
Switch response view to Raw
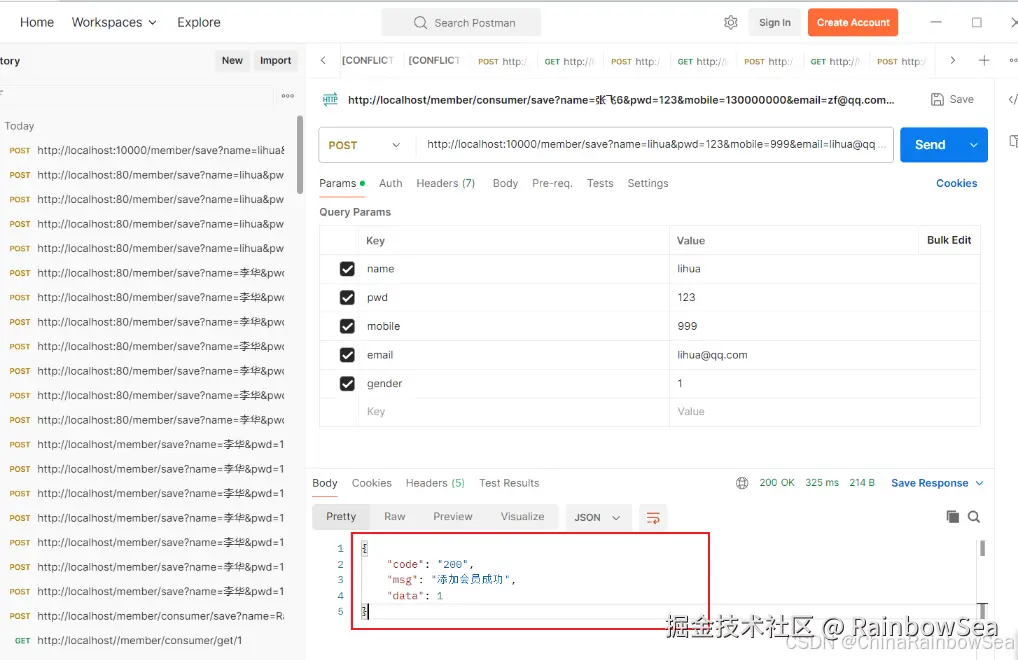[395, 517]
